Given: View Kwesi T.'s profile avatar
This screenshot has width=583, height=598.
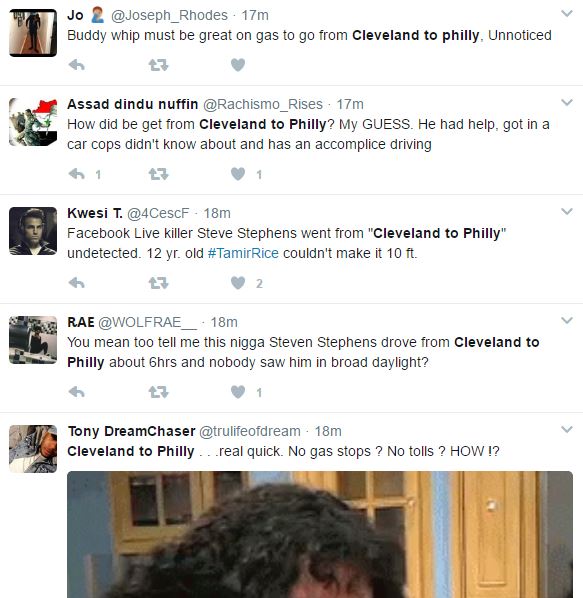Looking at the screenshot, I should [33, 231].
